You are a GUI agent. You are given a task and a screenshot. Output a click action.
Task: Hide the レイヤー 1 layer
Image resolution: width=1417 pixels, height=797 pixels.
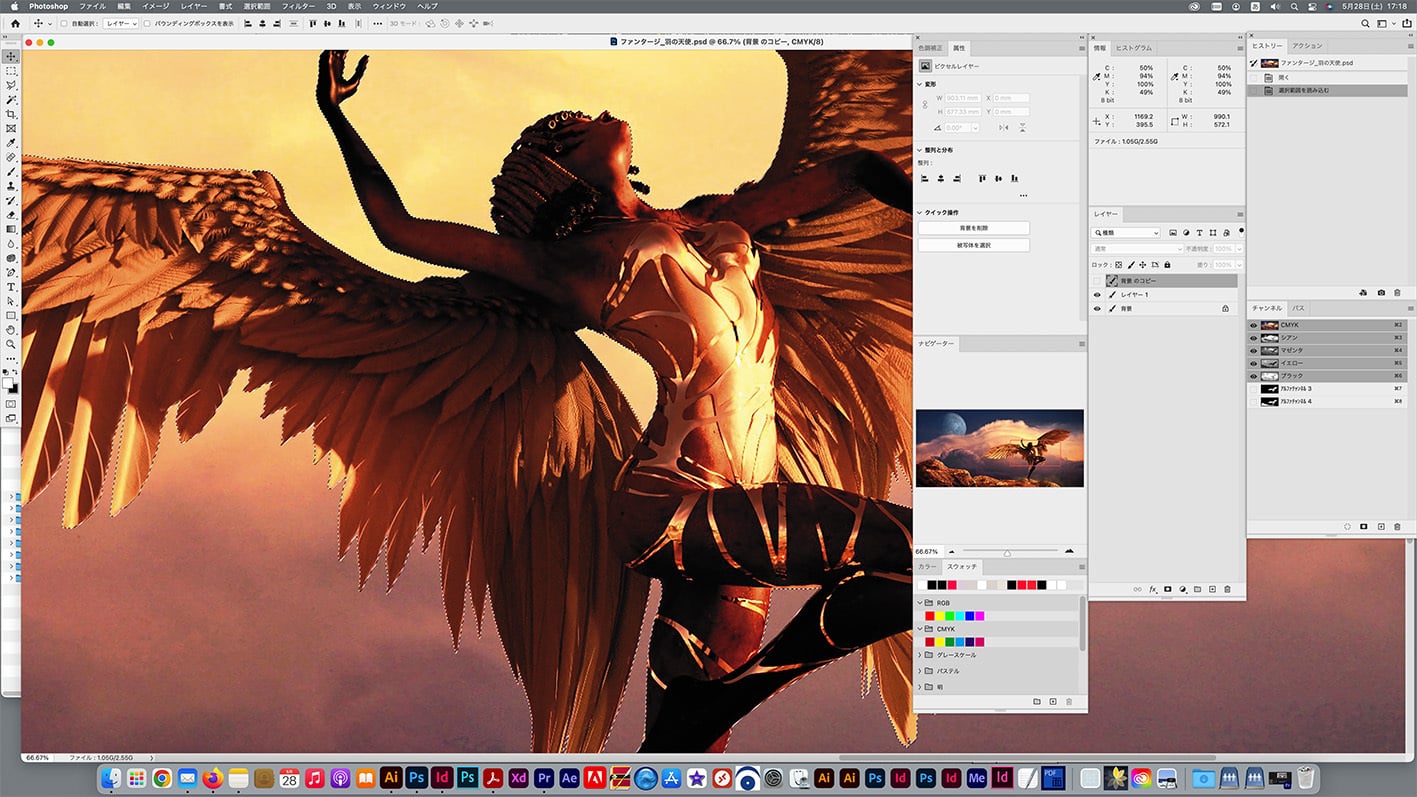click(x=1097, y=295)
